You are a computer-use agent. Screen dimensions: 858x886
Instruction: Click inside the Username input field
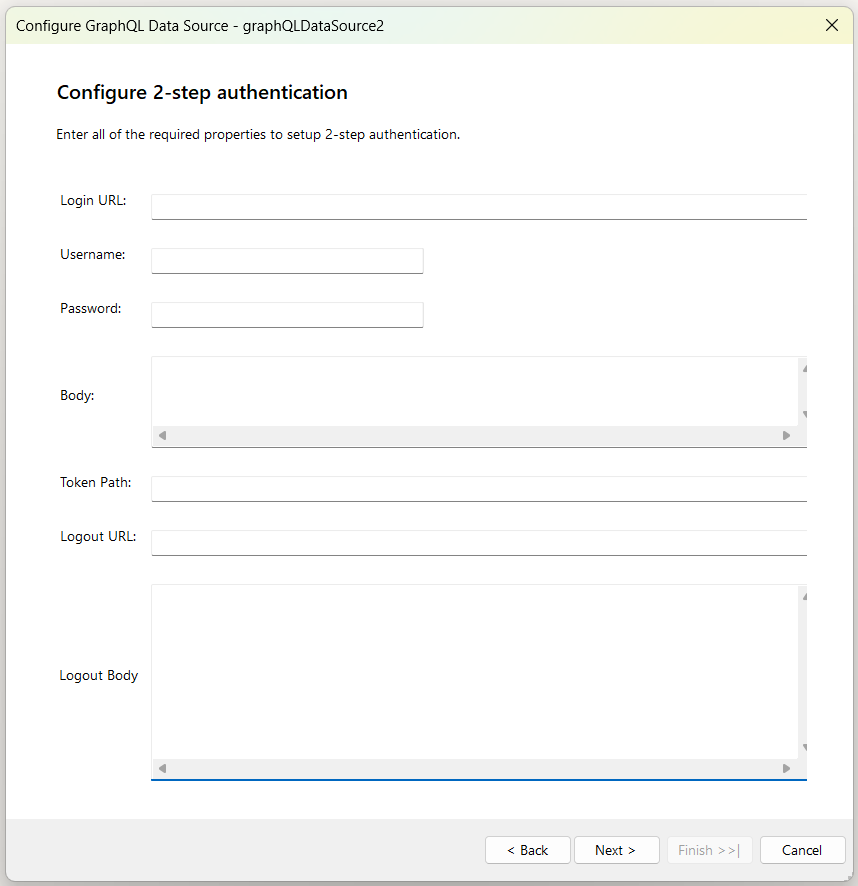pyautogui.click(x=287, y=260)
